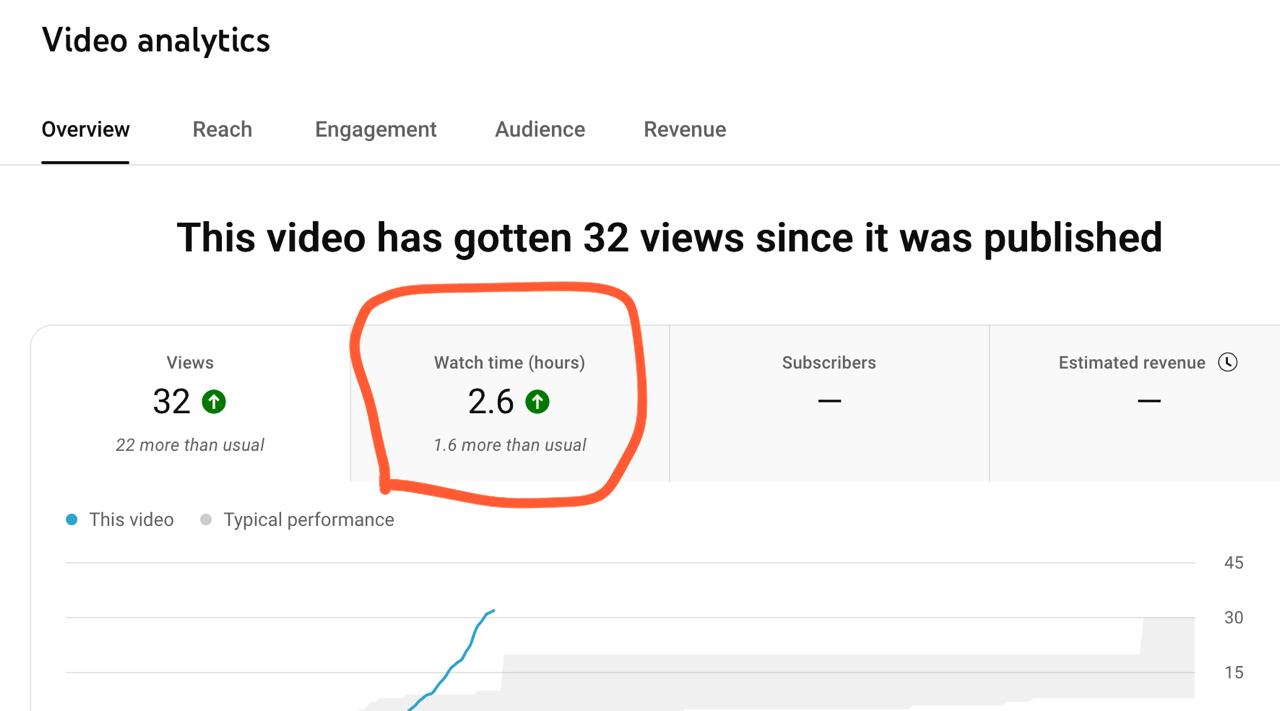
Task: Click the "1.6 more than usual" text
Action: (510, 445)
